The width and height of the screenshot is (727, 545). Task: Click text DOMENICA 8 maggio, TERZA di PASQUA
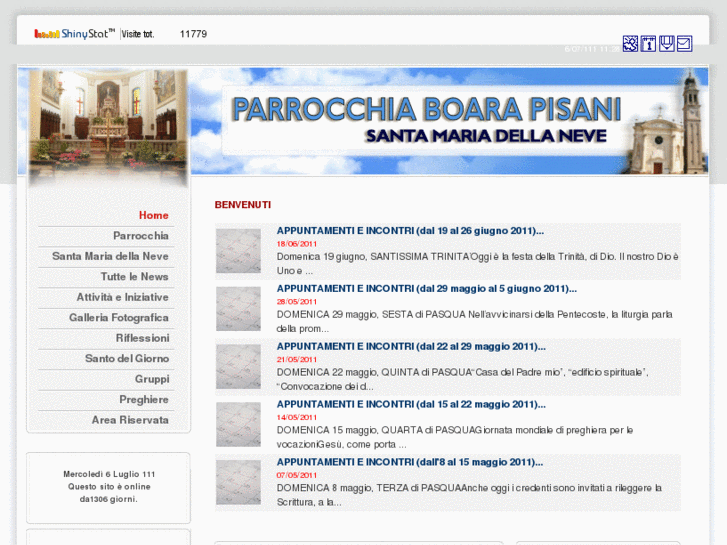[x=369, y=488]
